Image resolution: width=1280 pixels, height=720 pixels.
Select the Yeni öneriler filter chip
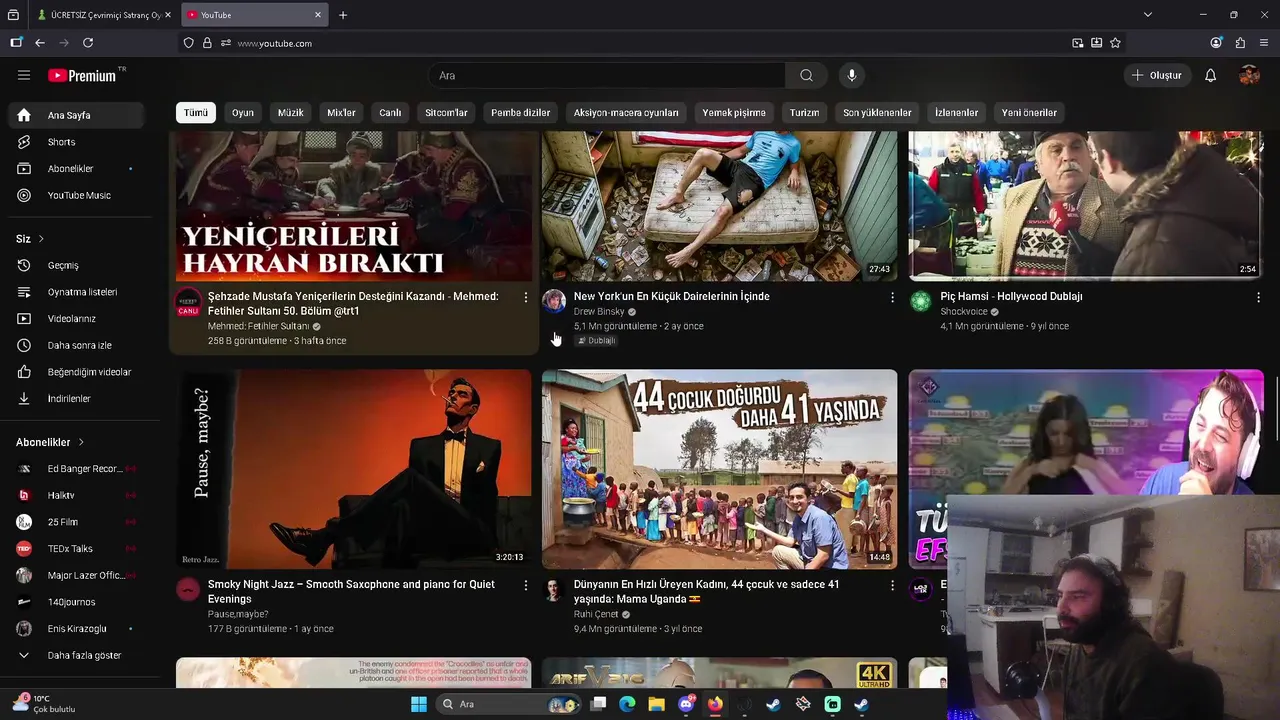[x=1029, y=113]
